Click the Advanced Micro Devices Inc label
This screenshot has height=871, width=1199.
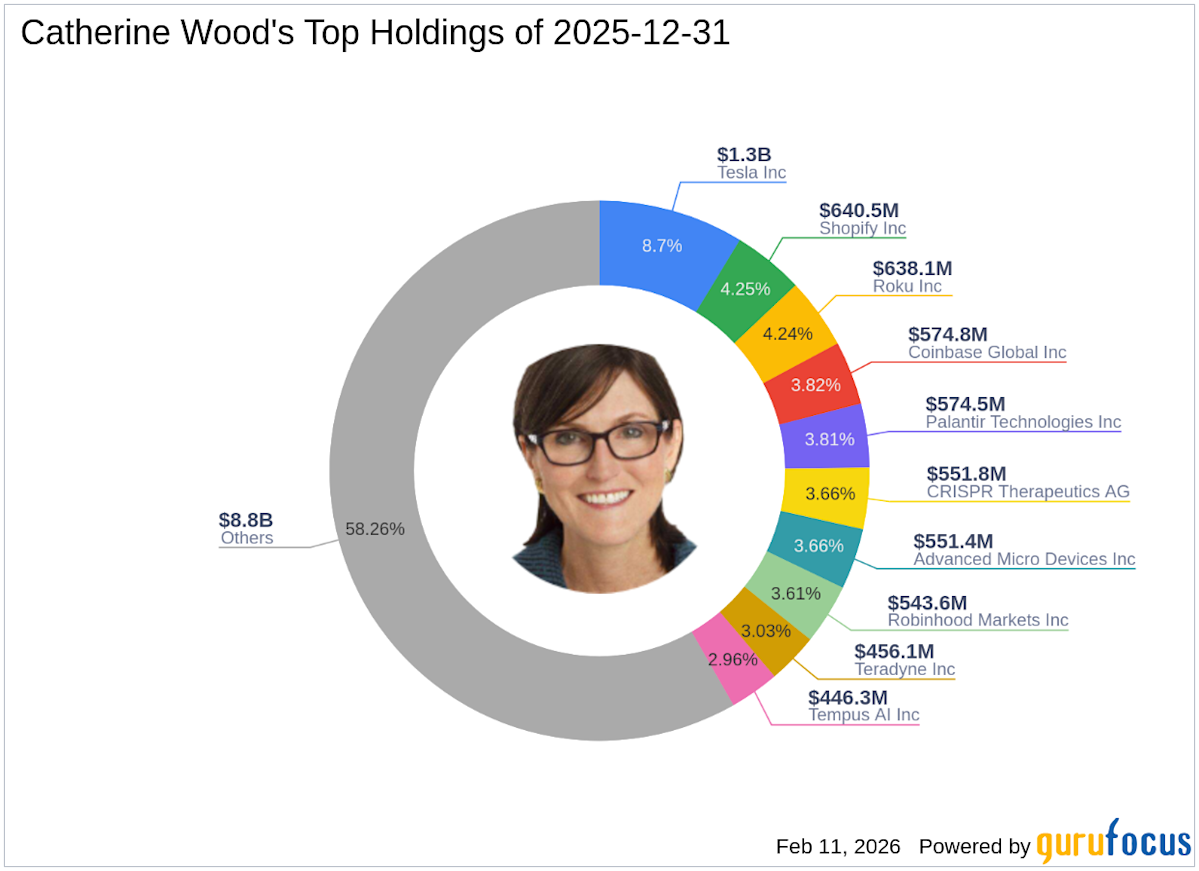coord(1024,559)
